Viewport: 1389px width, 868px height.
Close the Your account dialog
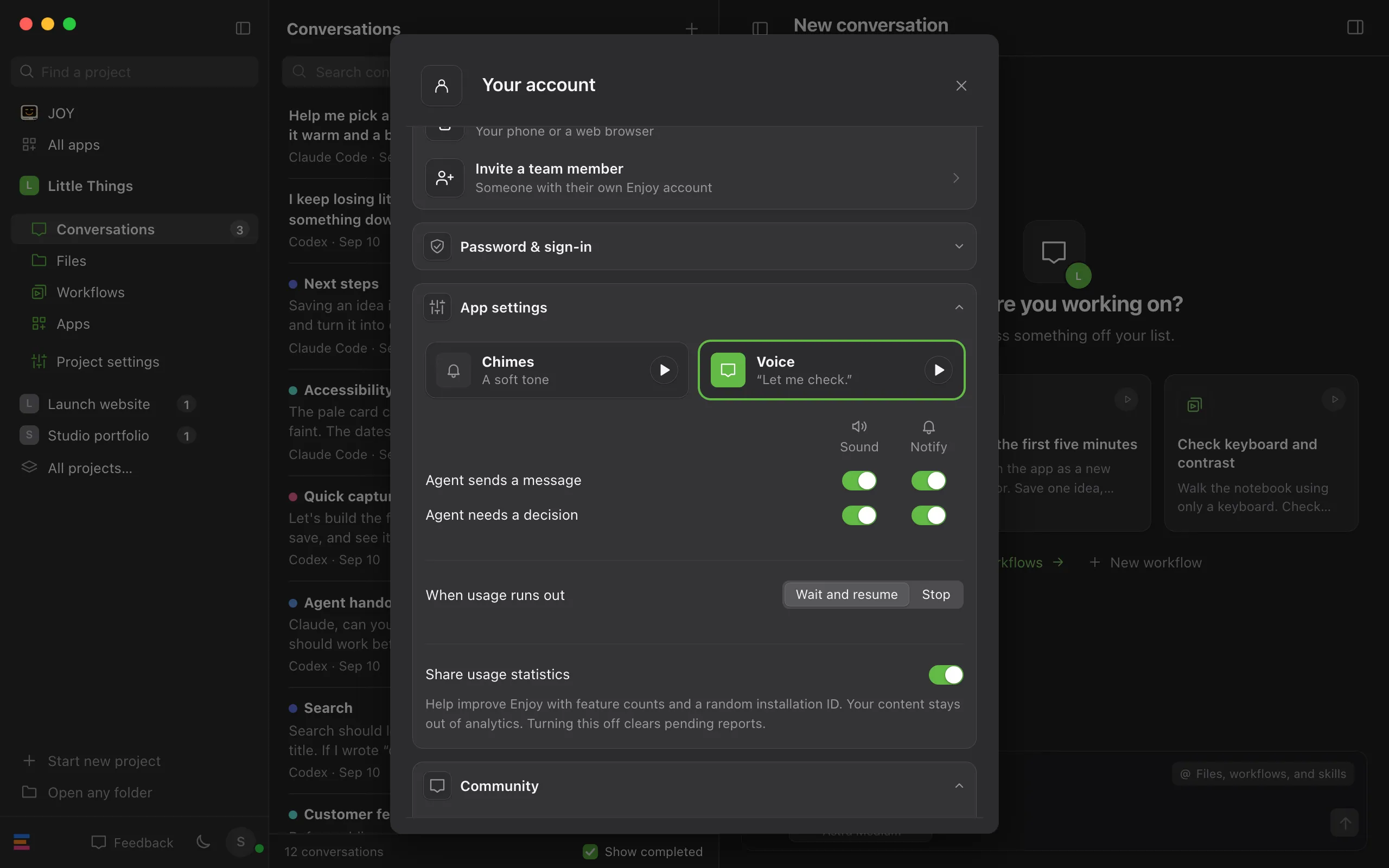coord(961,86)
